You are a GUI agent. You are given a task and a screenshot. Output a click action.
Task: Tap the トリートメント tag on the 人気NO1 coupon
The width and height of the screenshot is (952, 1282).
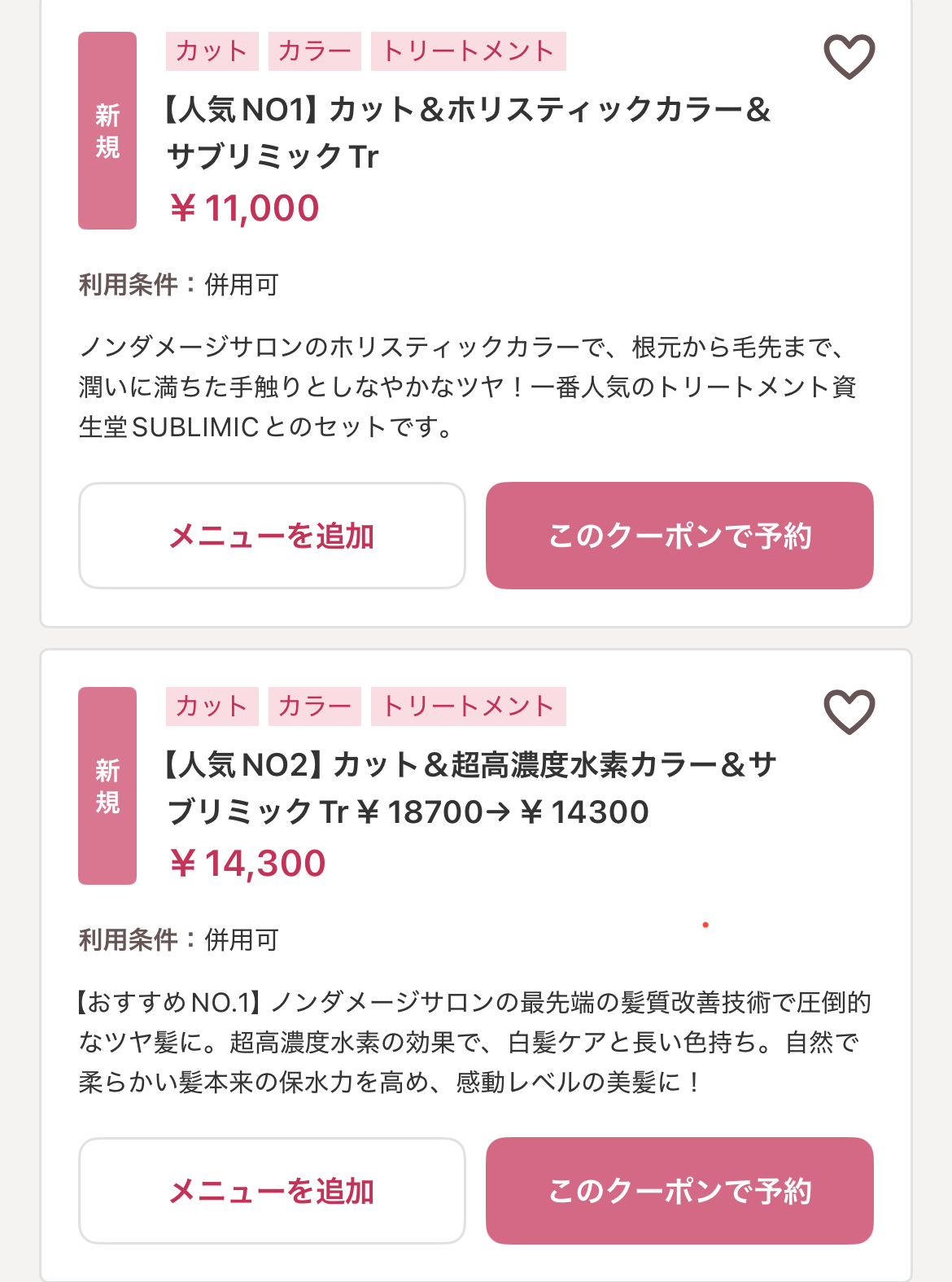(468, 51)
